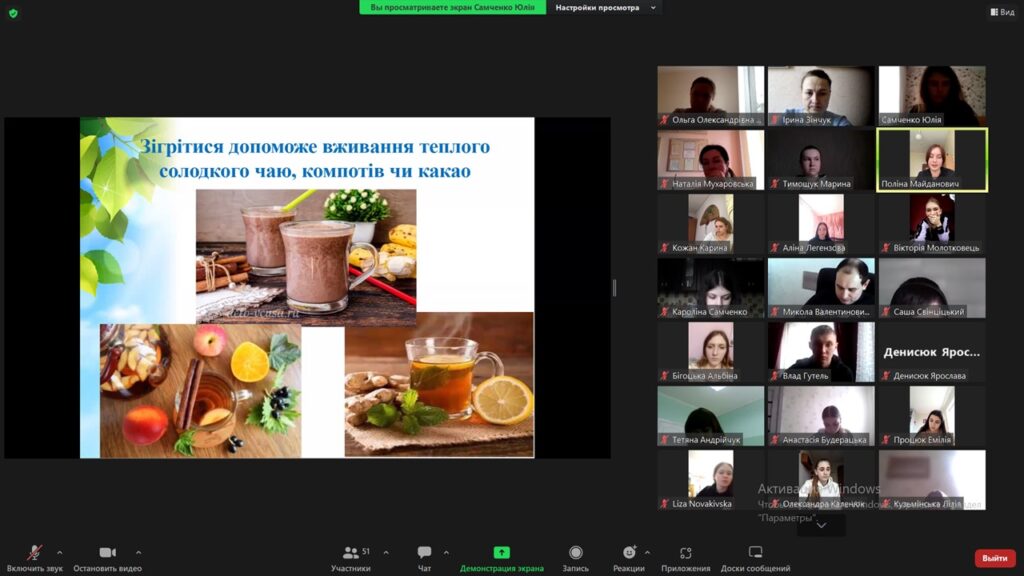Image resolution: width=1024 pixels, height=576 pixels.
Task: Open Доски сообщений whiteboards
Action: point(755,553)
